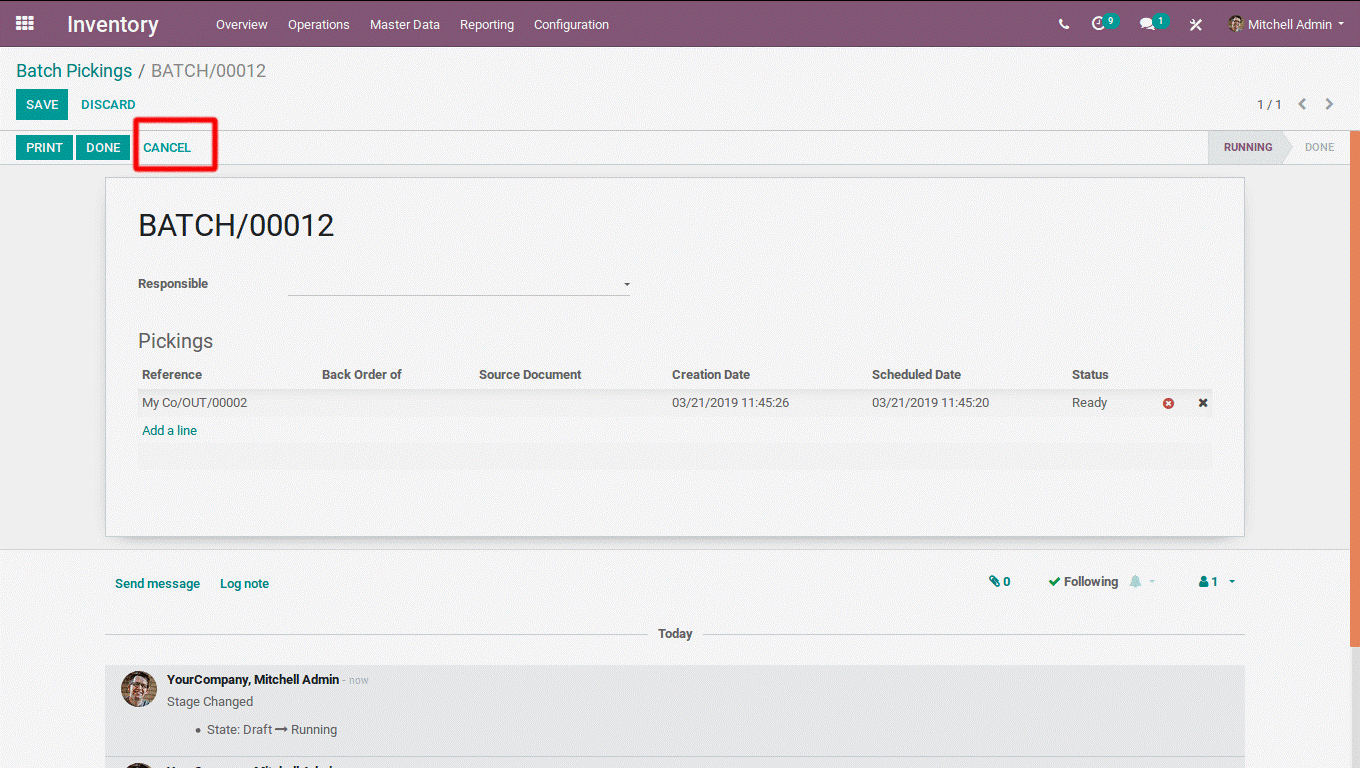Open the apps grid menu icon
The height and width of the screenshot is (768, 1360).
[25, 24]
